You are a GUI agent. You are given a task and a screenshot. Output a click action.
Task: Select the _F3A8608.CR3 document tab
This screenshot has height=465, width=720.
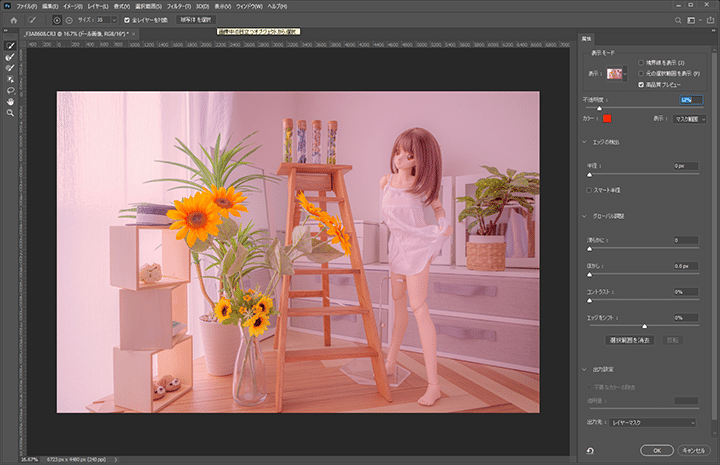pos(76,34)
